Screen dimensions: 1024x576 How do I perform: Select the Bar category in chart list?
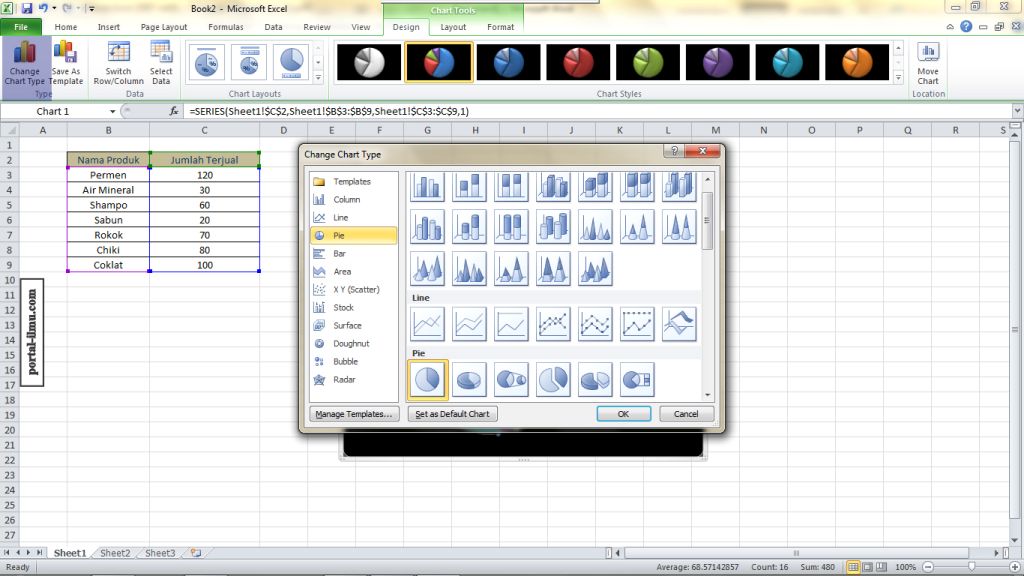click(x=353, y=253)
